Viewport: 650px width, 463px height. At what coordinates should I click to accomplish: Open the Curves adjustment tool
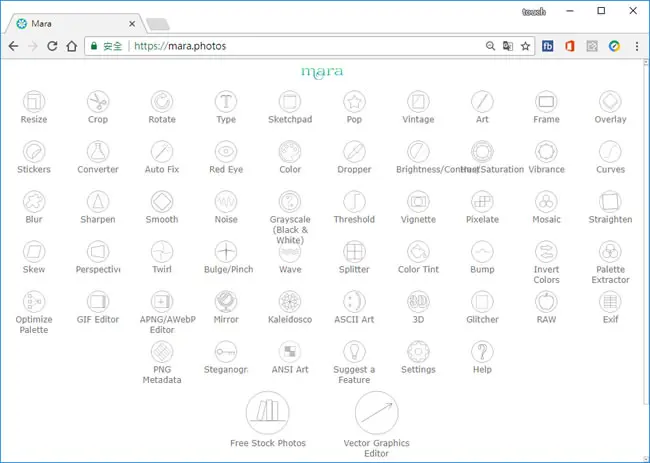pos(610,152)
